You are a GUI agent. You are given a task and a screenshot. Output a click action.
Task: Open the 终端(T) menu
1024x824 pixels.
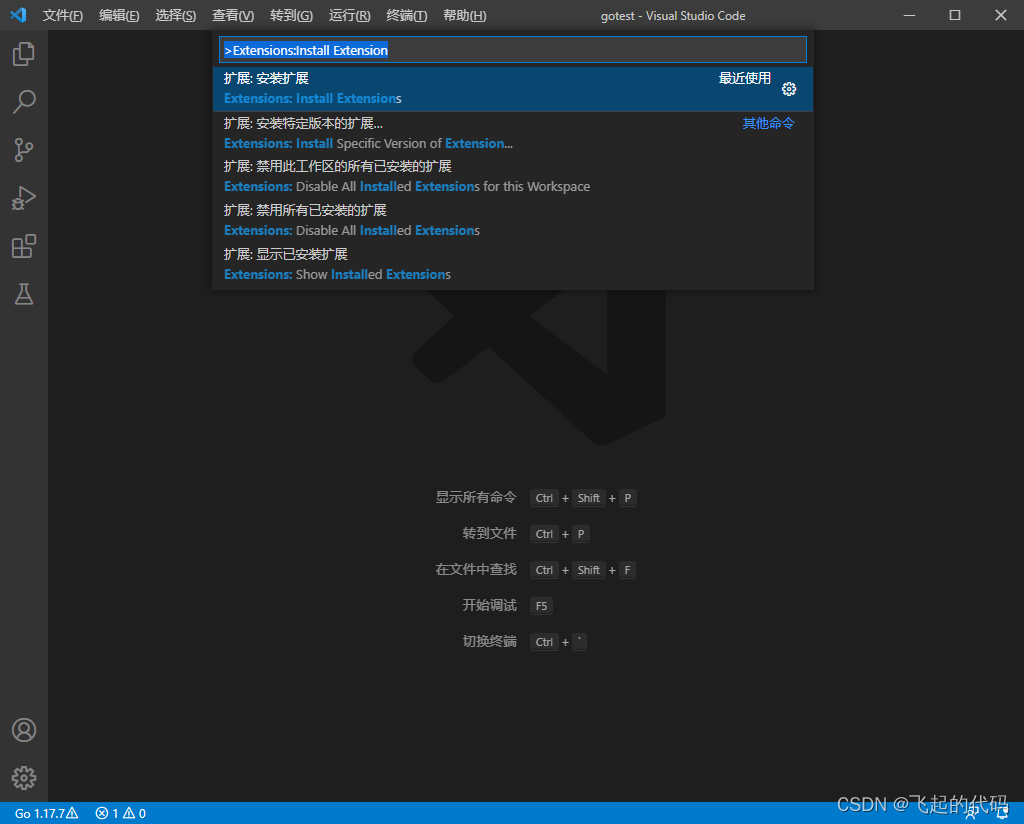(406, 16)
